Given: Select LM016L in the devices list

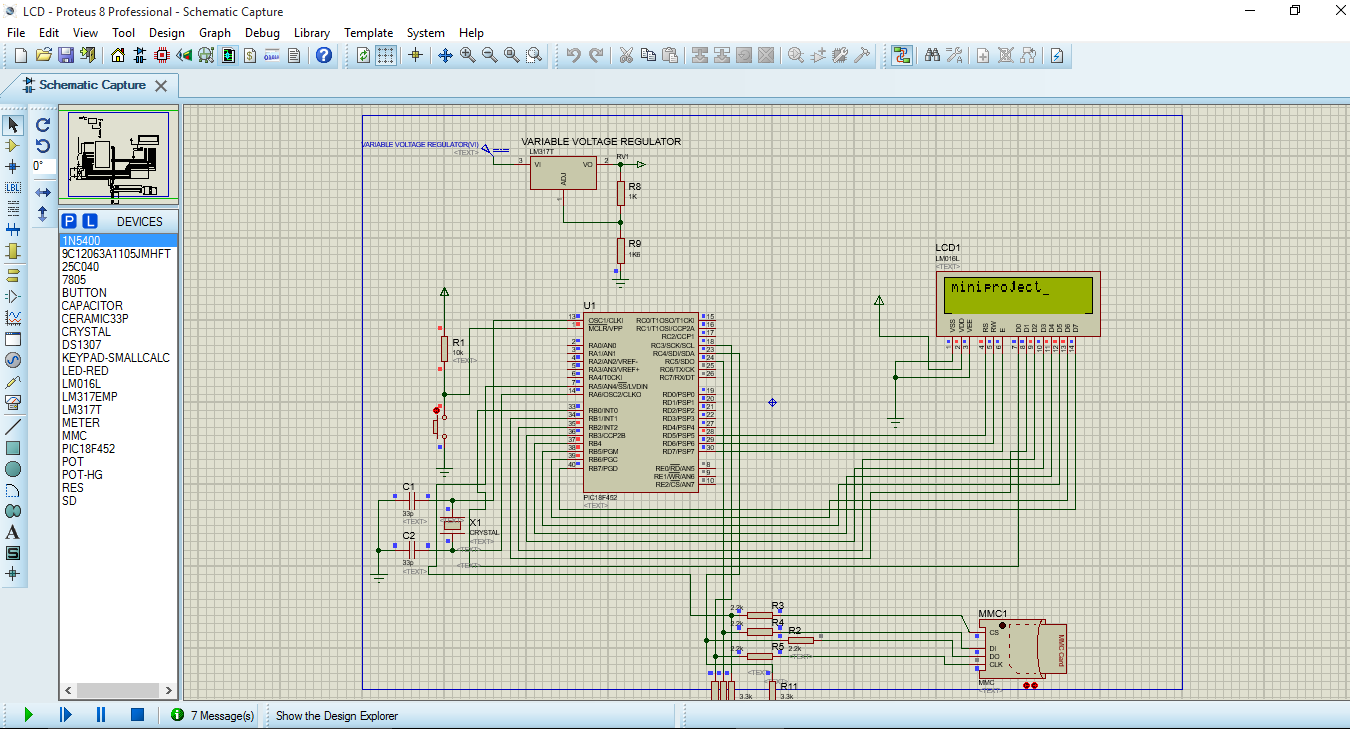Looking at the screenshot, I should click(118, 384).
